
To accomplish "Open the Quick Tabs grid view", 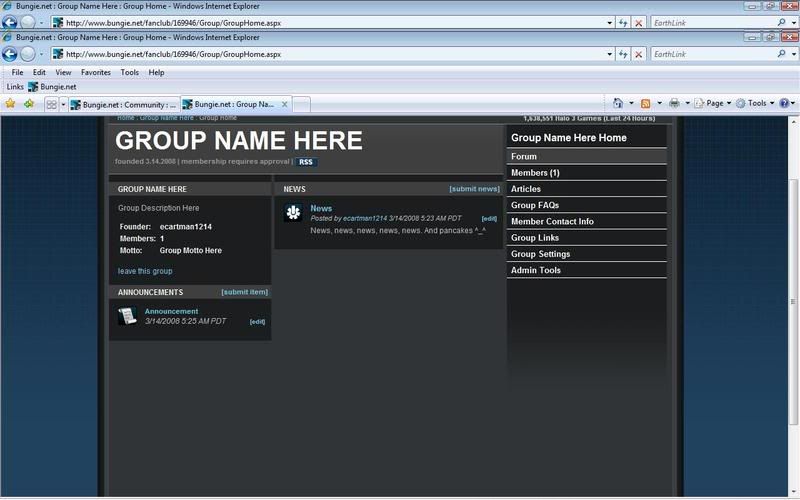I will pos(51,104).
